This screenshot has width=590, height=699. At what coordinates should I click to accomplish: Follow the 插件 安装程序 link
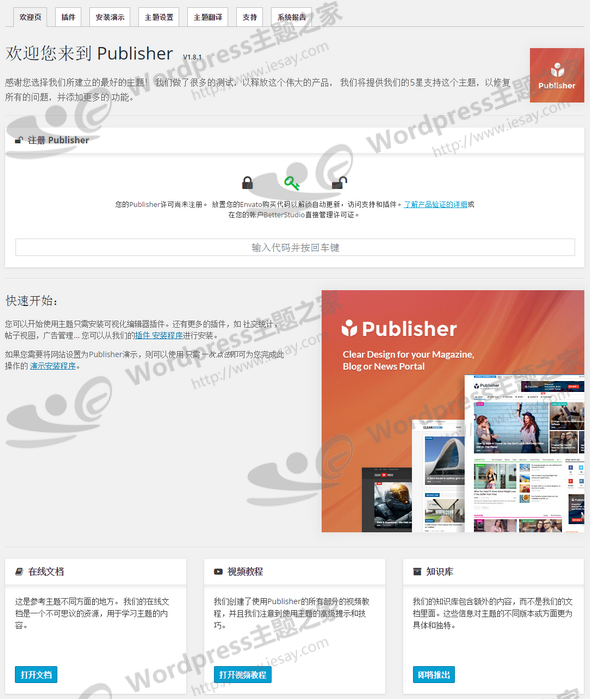[x=159, y=335]
